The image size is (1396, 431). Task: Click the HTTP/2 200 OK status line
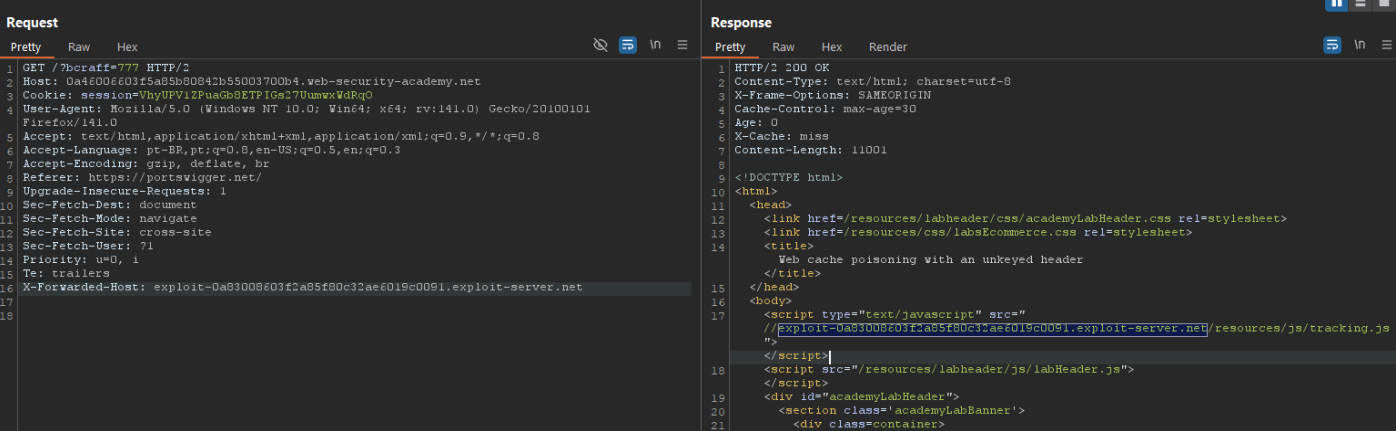[780, 68]
